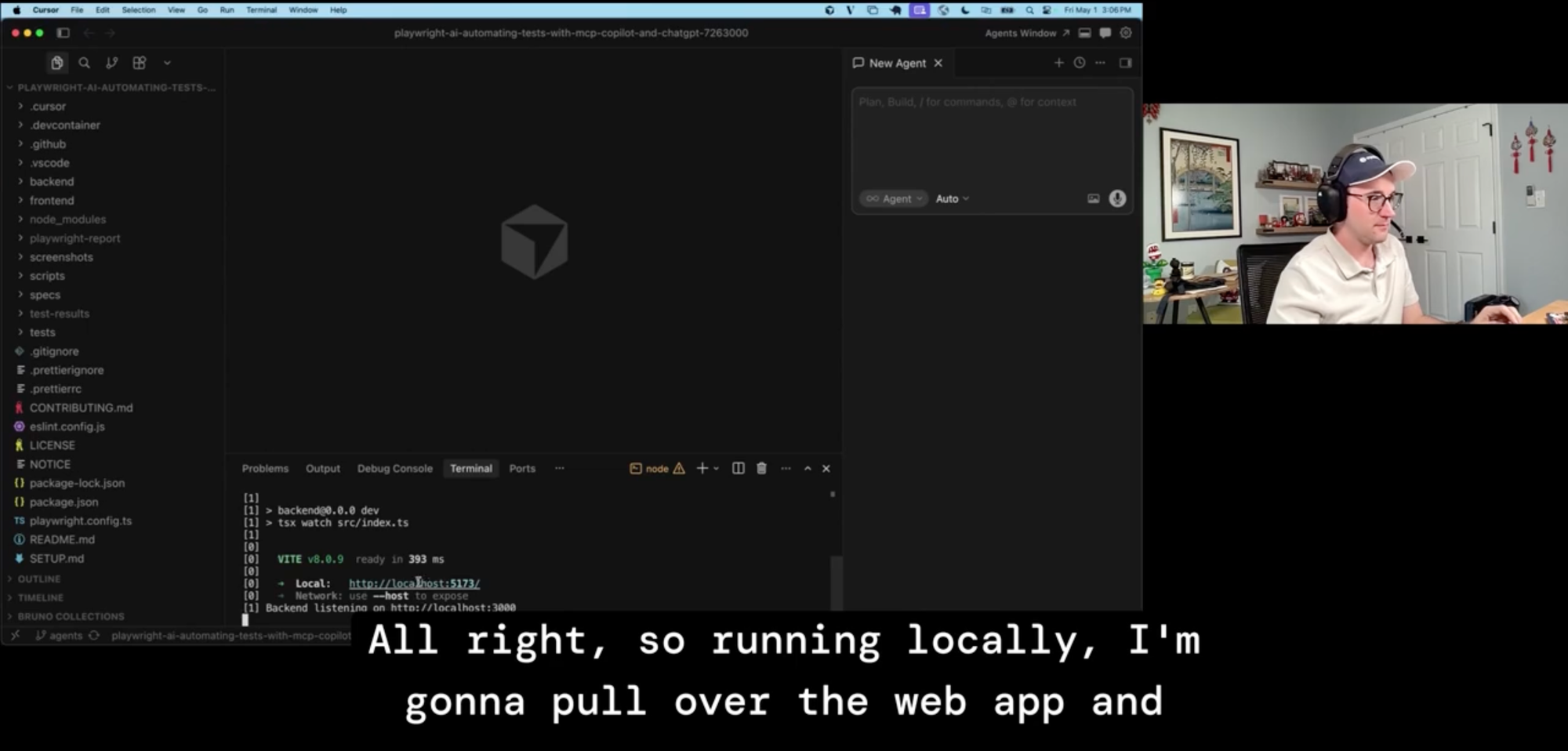This screenshot has height=751, width=1568.
Task: Switch to the Debug Console tab
Action: click(395, 468)
